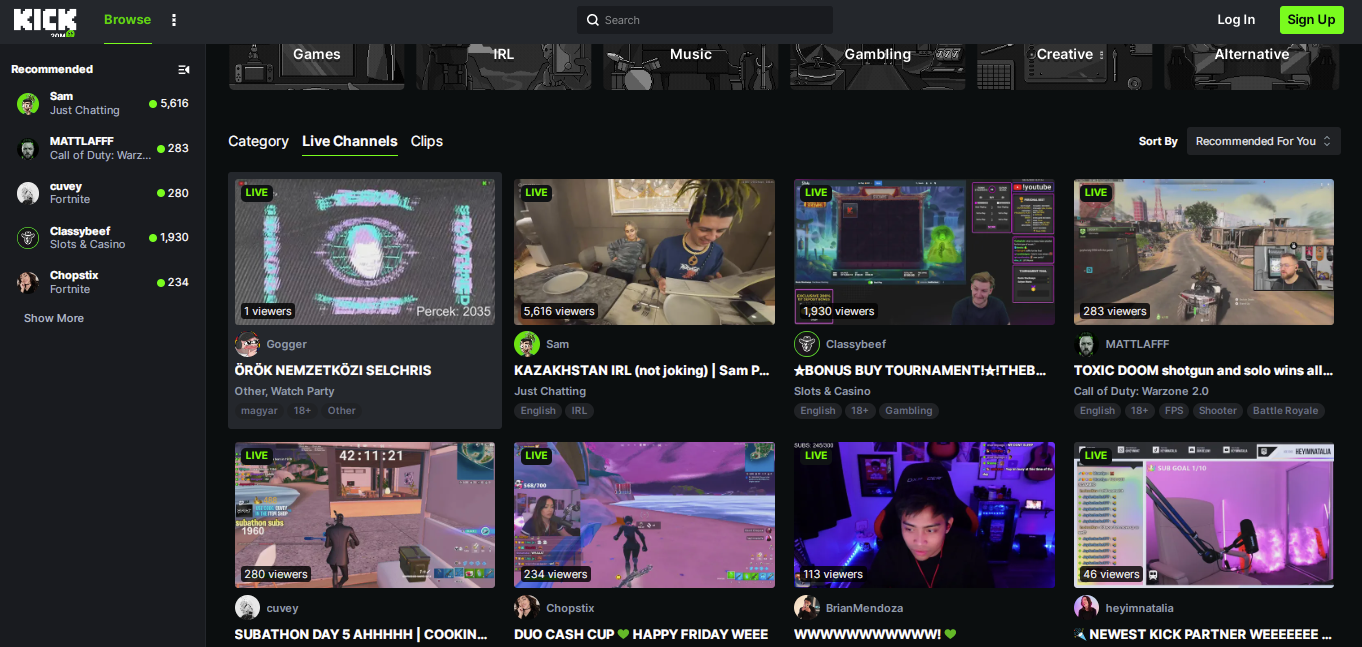The image size is (1362, 647).
Task: Collapse the Recommended sidebar
Action: [x=184, y=69]
